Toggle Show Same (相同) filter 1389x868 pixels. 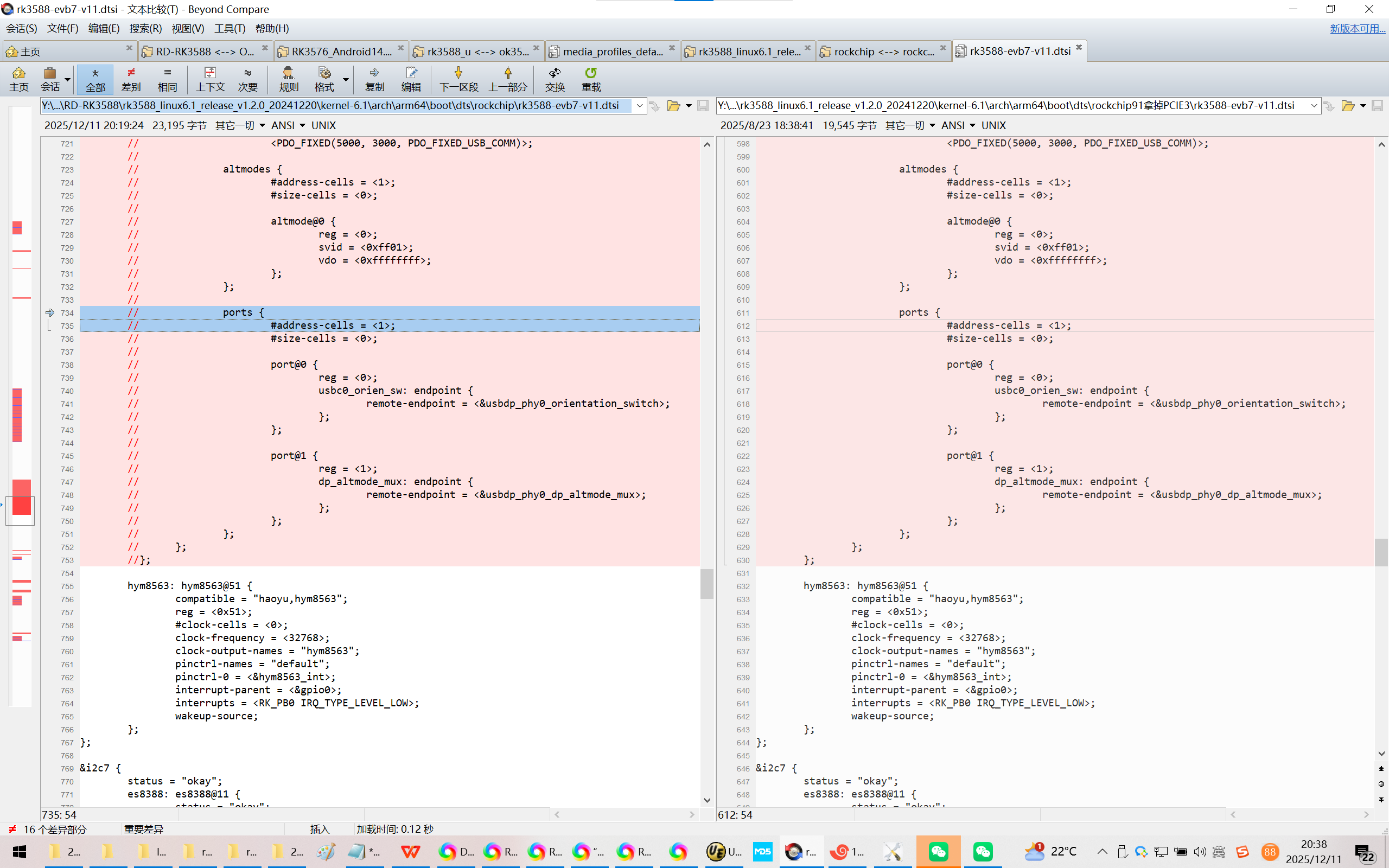tap(167, 79)
